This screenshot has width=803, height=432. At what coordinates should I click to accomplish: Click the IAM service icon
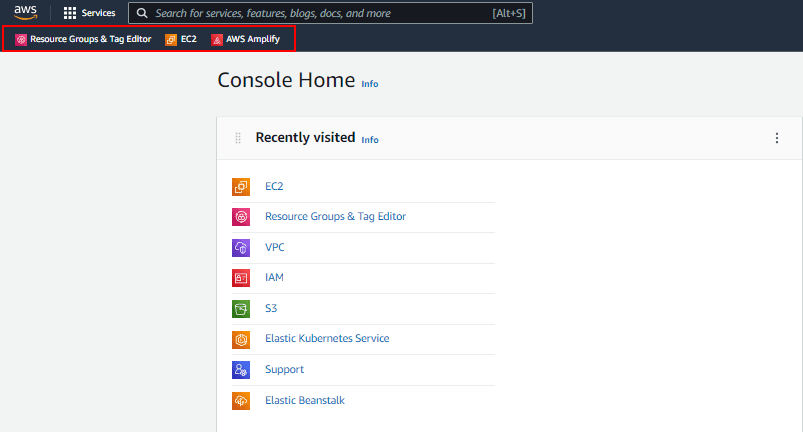(241, 278)
